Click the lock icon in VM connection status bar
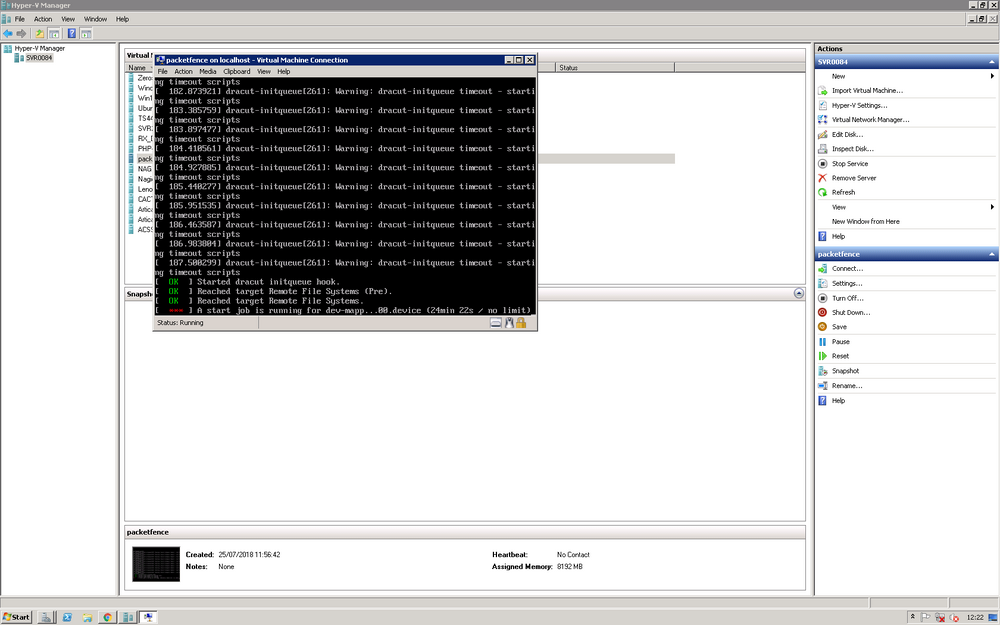Image resolution: width=1000 pixels, height=625 pixels. click(x=521, y=323)
